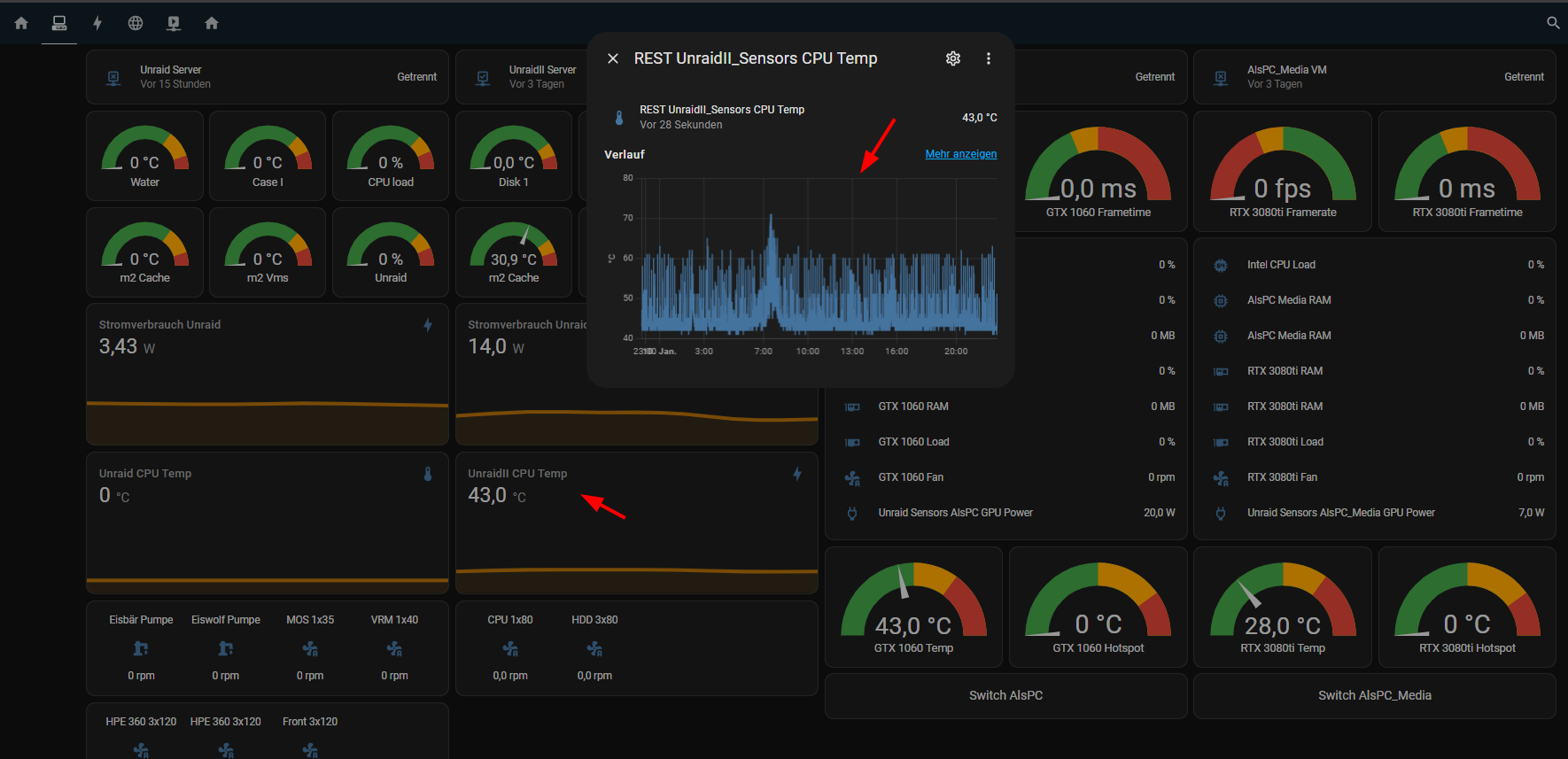Open the m2 Cache gauge showing 30,9 °C

click(514, 252)
